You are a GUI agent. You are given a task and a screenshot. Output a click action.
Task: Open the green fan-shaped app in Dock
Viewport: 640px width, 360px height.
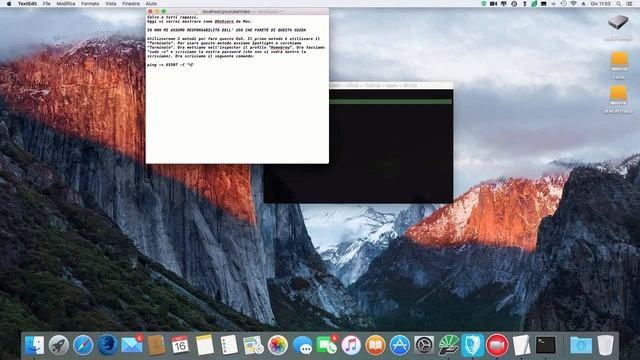(449, 345)
